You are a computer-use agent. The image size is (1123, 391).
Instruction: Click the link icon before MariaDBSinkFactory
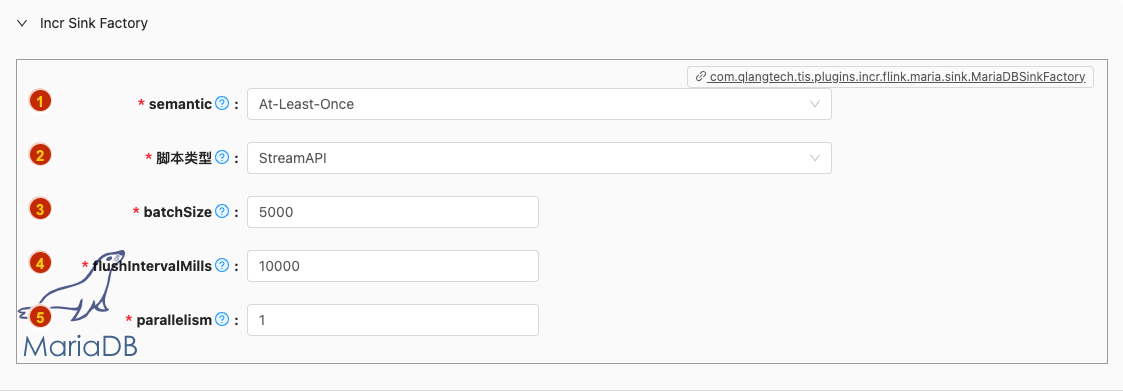701,77
